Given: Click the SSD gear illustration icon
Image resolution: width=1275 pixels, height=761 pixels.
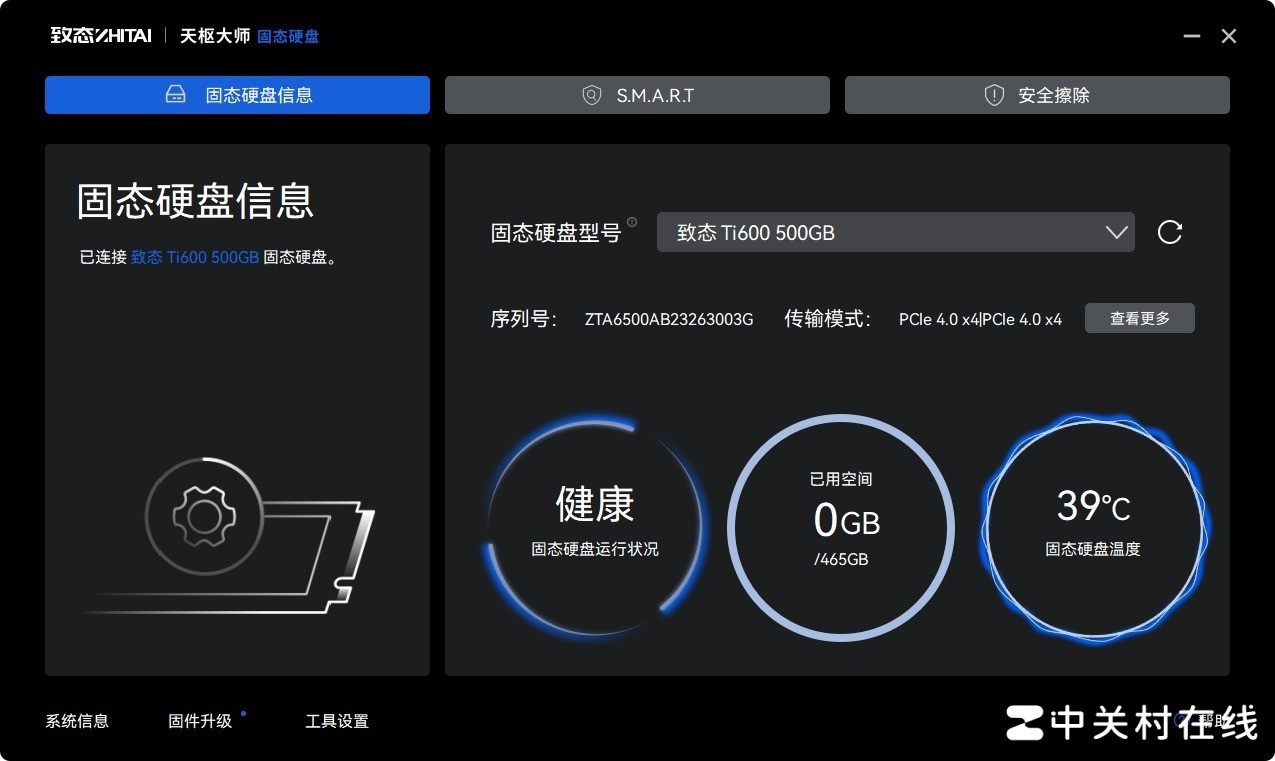Looking at the screenshot, I should (203, 516).
